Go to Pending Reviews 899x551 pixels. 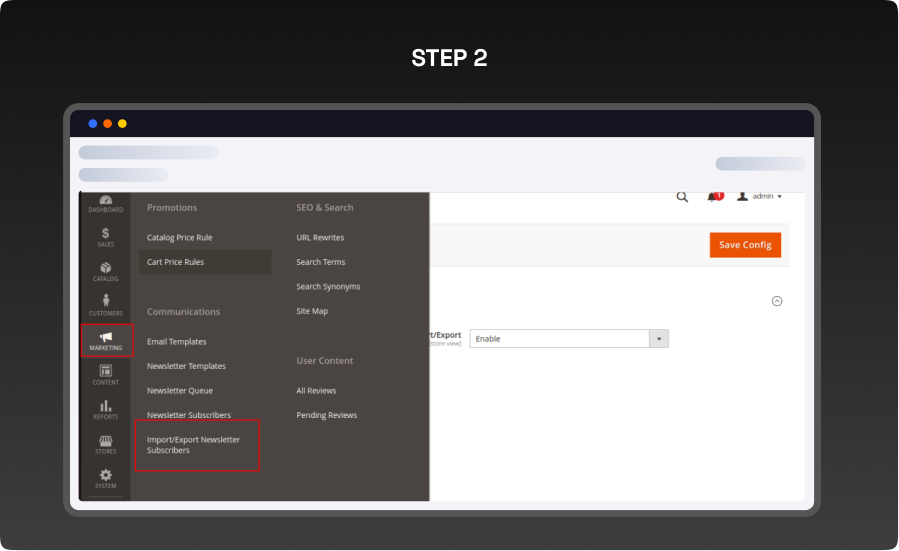(327, 415)
